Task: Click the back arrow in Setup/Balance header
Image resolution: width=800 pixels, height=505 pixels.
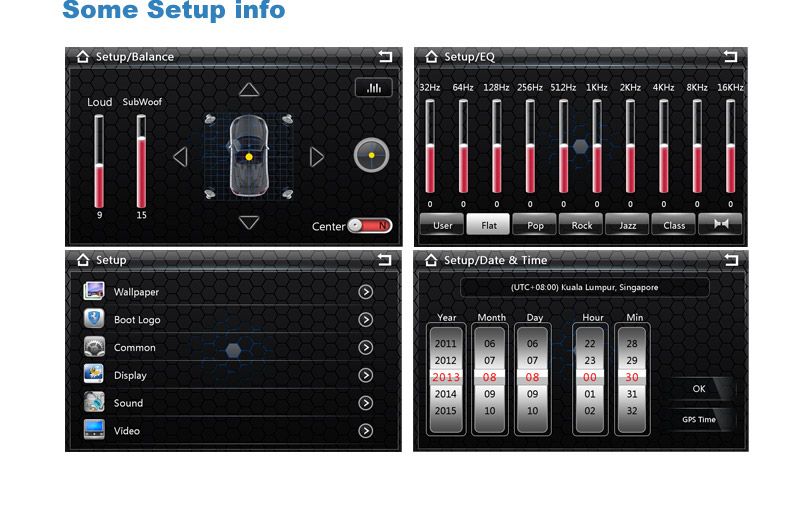Action: pos(385,57)
